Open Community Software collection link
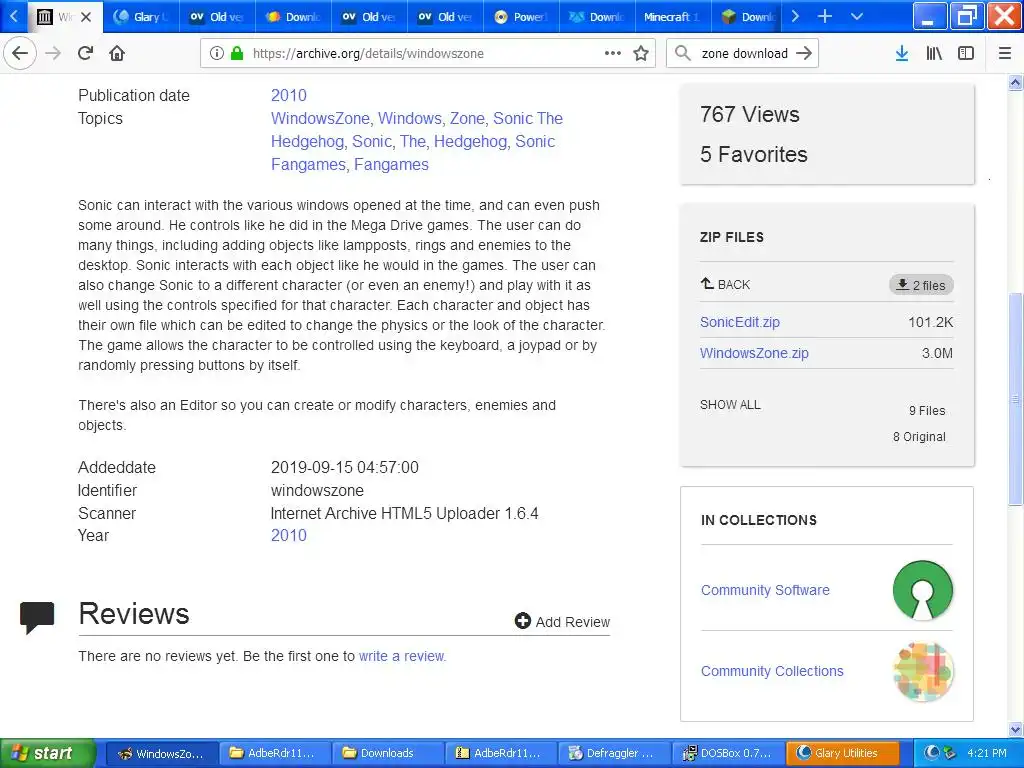1024x768 pixels. [765, 590]
